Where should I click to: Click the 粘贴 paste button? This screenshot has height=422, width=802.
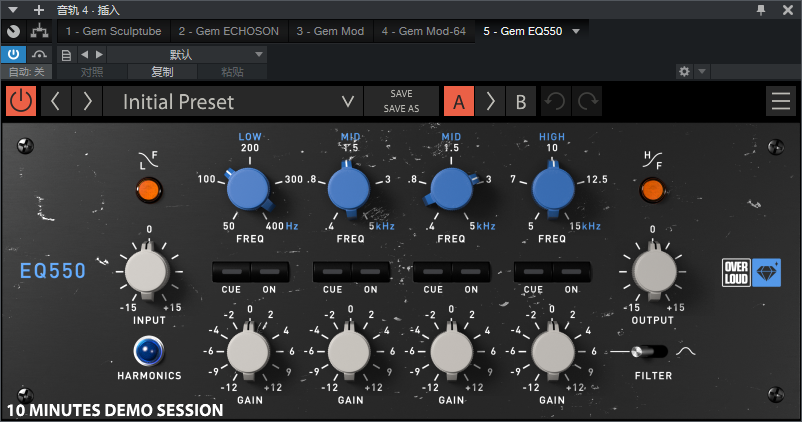232,72
